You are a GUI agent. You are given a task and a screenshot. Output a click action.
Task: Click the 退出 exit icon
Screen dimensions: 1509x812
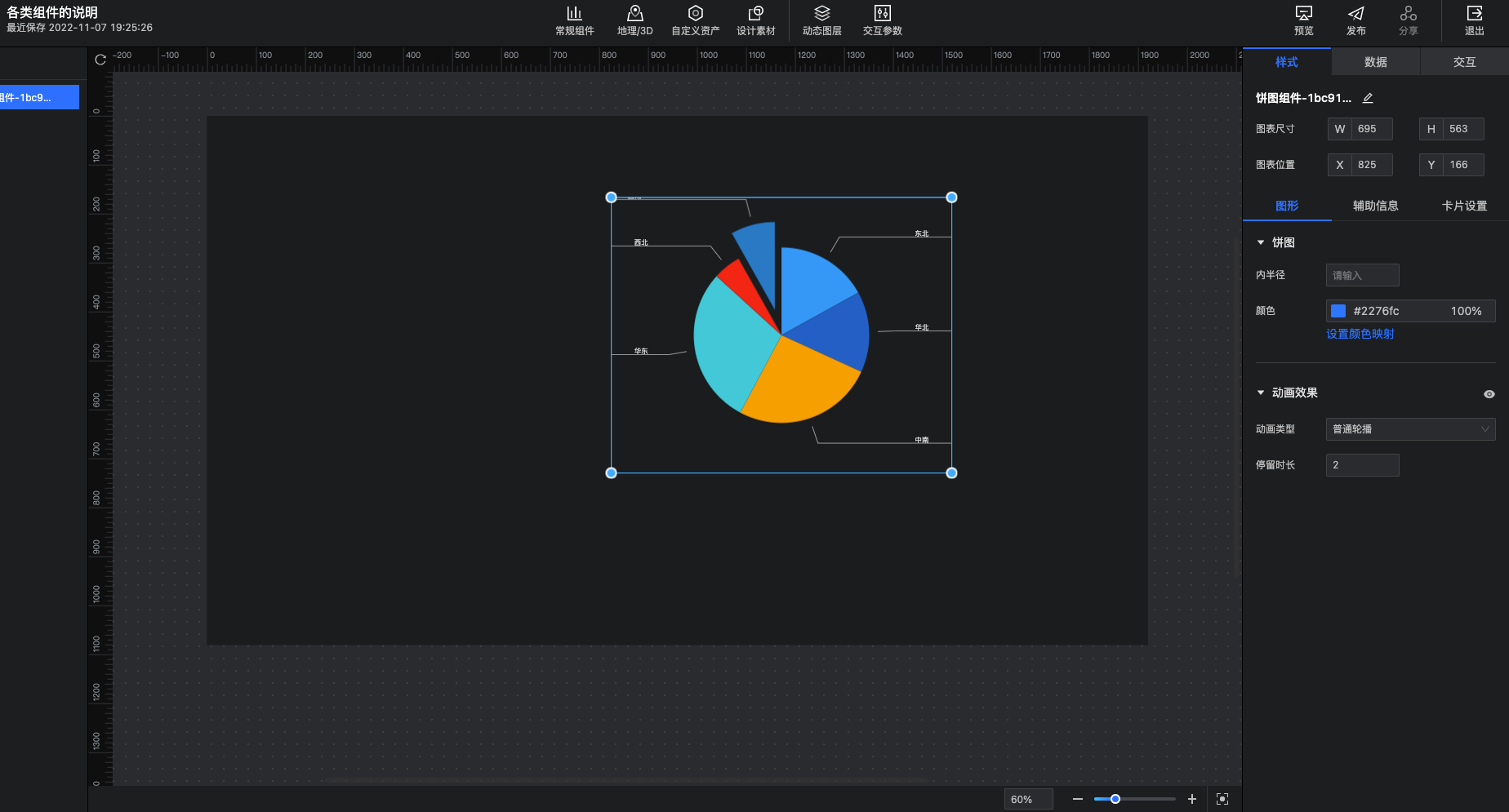click(1474, 20)
